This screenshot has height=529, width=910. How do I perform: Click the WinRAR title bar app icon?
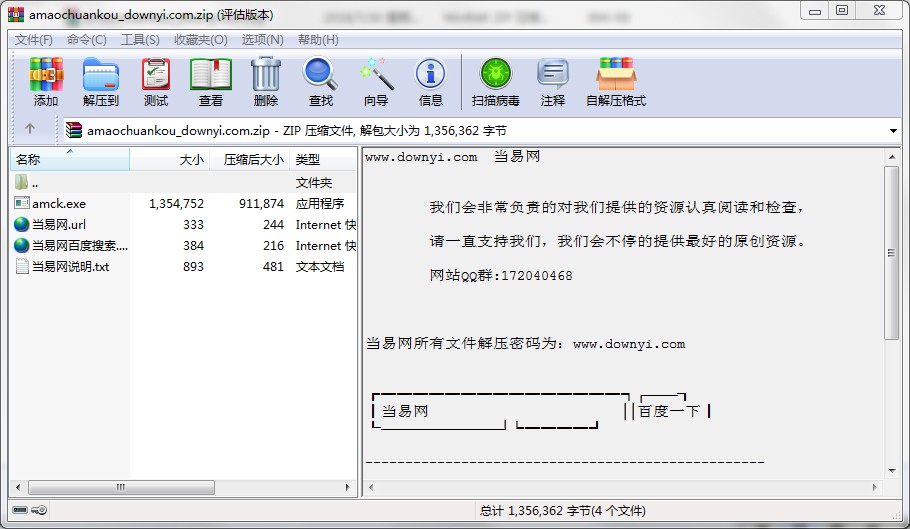[16, 14]
